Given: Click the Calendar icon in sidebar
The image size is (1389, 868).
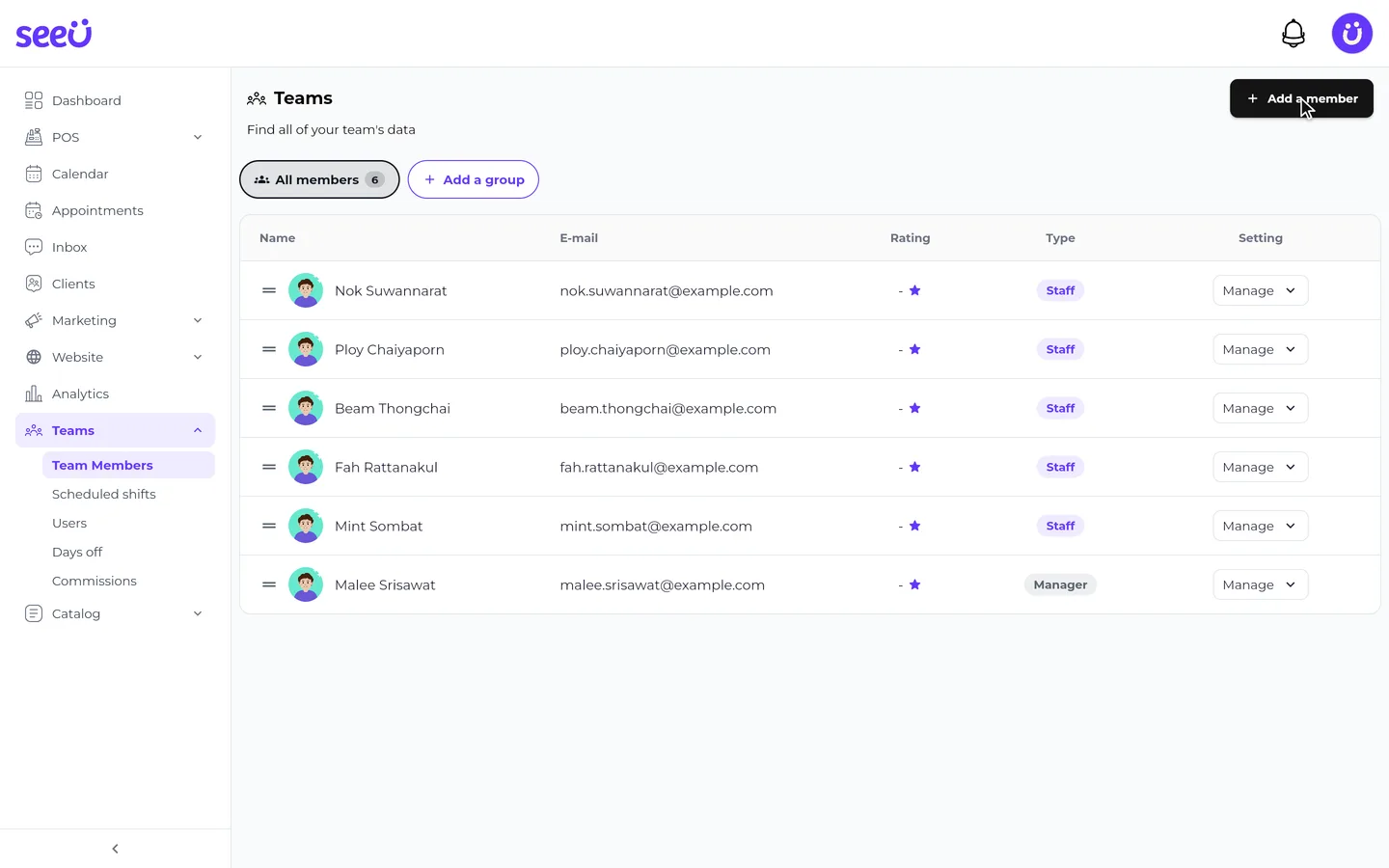Looking at the screenshot, I should click(34, 174).
